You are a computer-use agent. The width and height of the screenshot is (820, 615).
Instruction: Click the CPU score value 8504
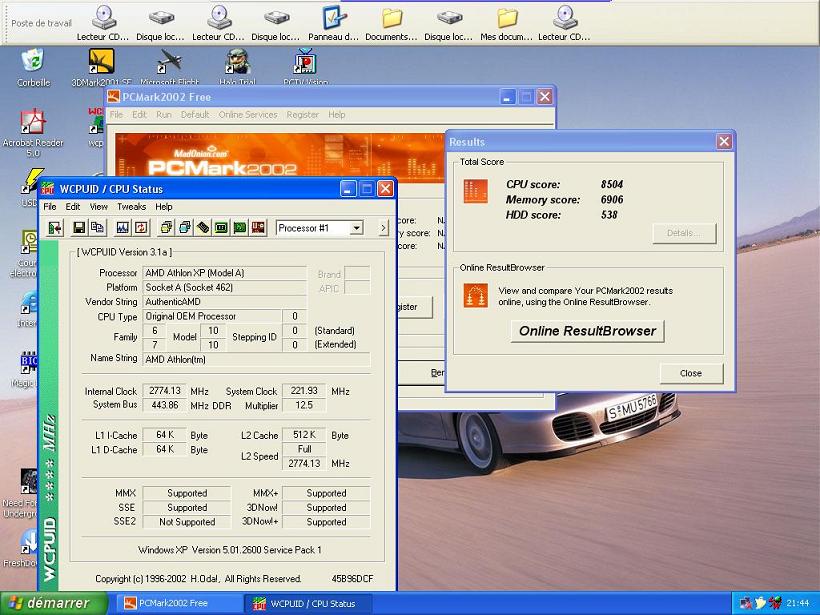point(612,184)
